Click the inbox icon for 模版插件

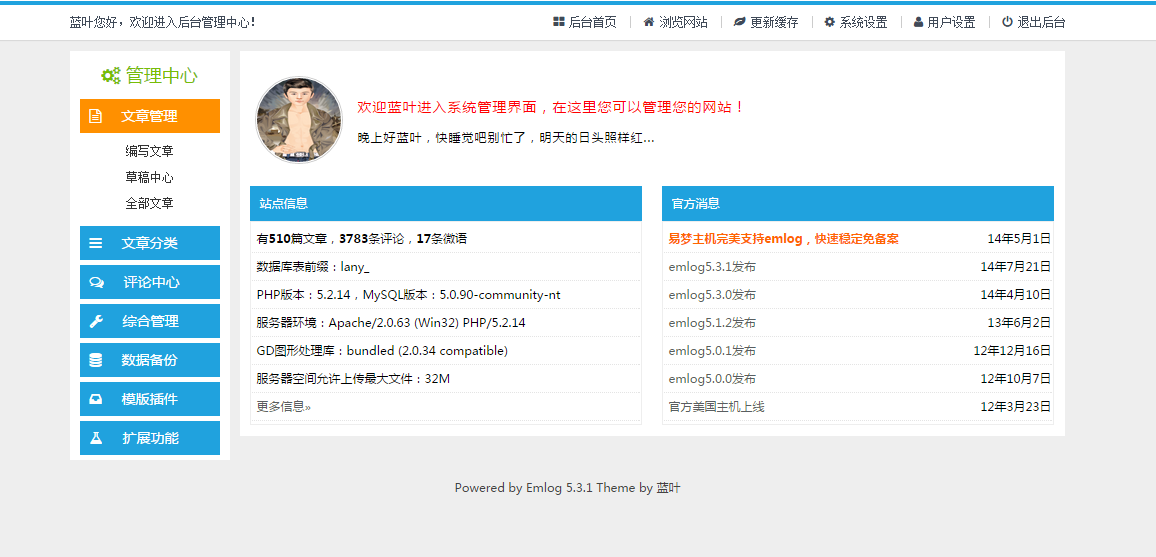[96, 399]
